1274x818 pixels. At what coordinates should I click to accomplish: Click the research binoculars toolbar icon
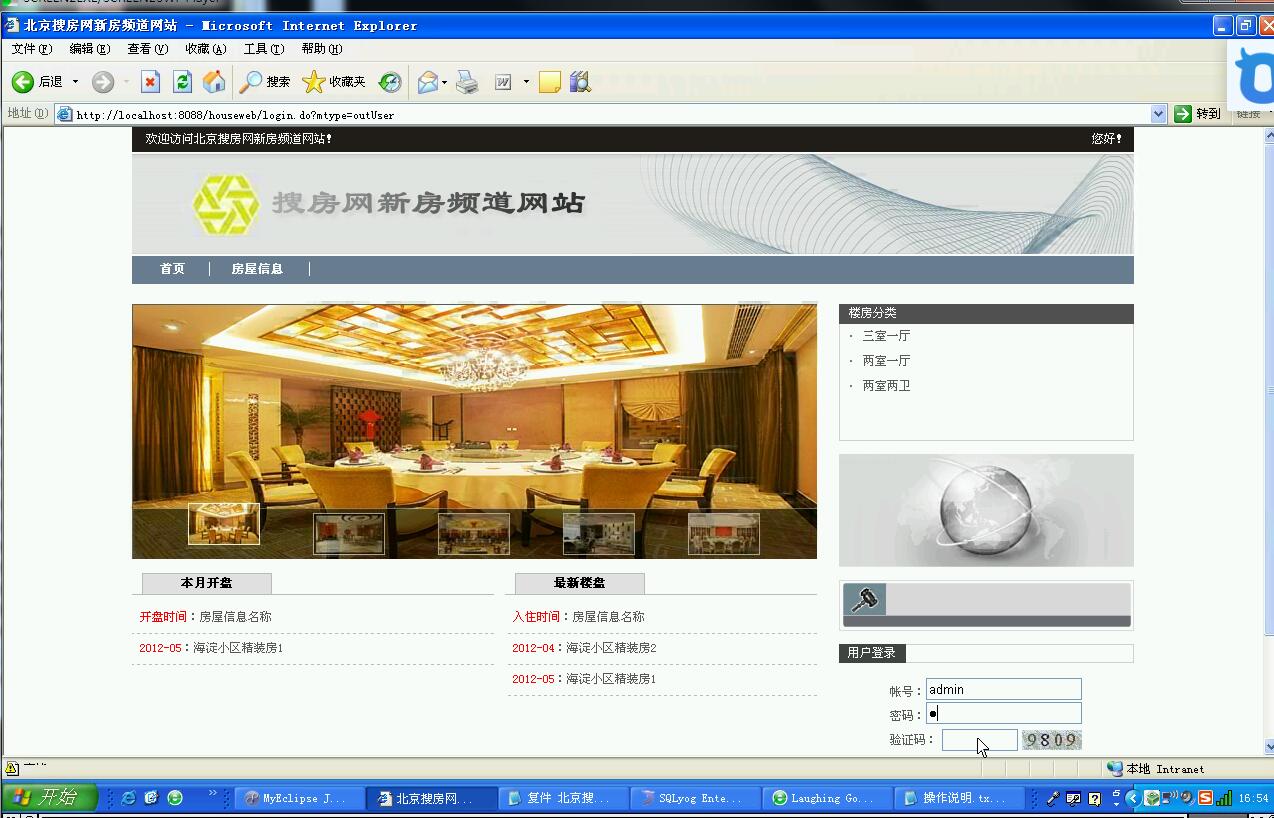[580, 82]
